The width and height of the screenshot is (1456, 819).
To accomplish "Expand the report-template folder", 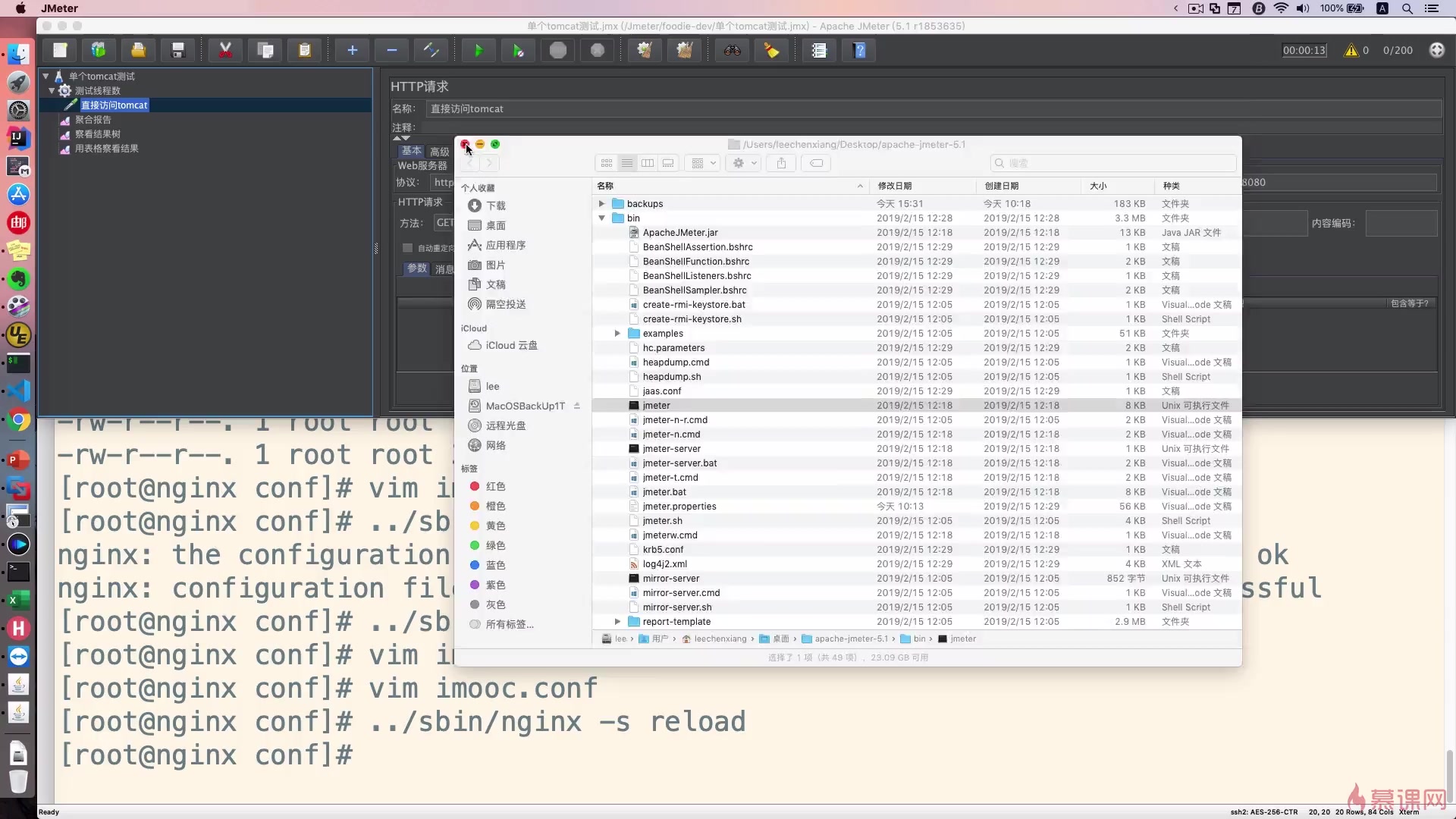I will pos(617,621).
